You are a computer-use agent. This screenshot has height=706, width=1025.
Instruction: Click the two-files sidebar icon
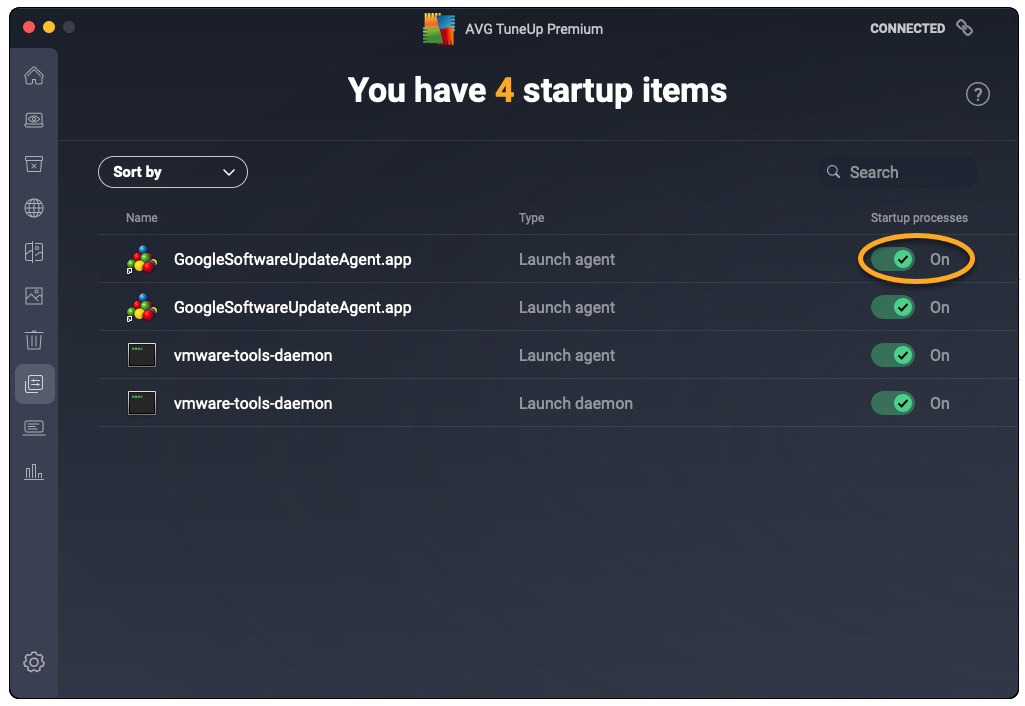[34, 252]
